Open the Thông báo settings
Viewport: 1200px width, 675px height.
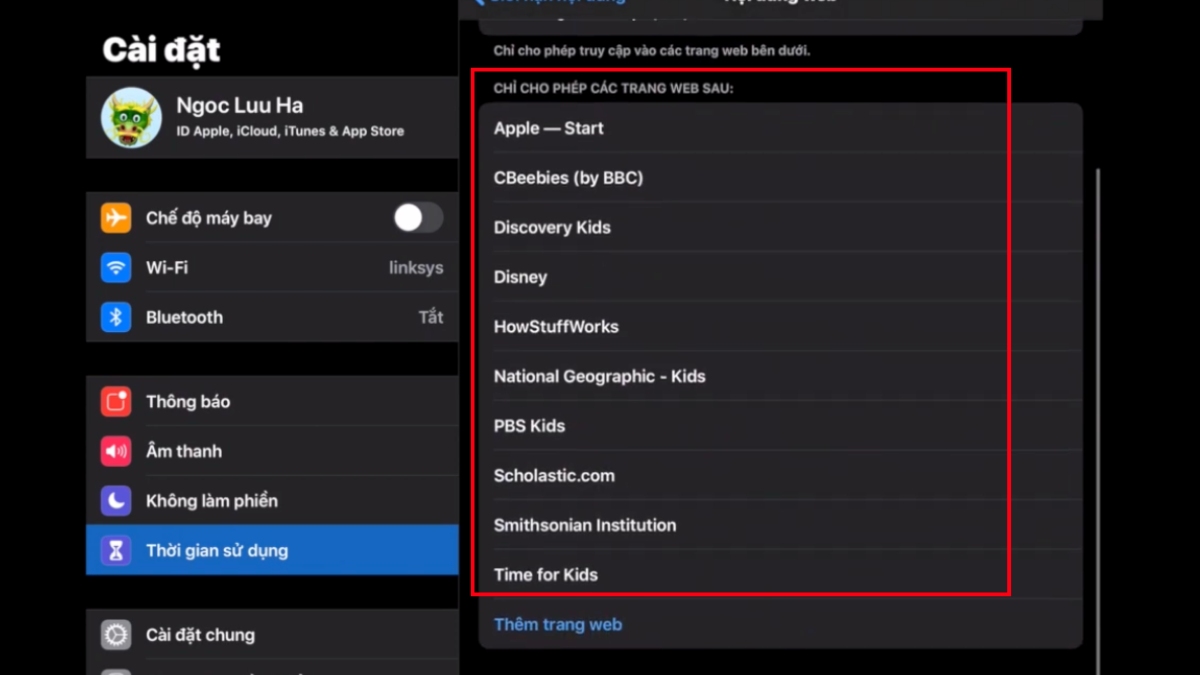pos(272,402)
